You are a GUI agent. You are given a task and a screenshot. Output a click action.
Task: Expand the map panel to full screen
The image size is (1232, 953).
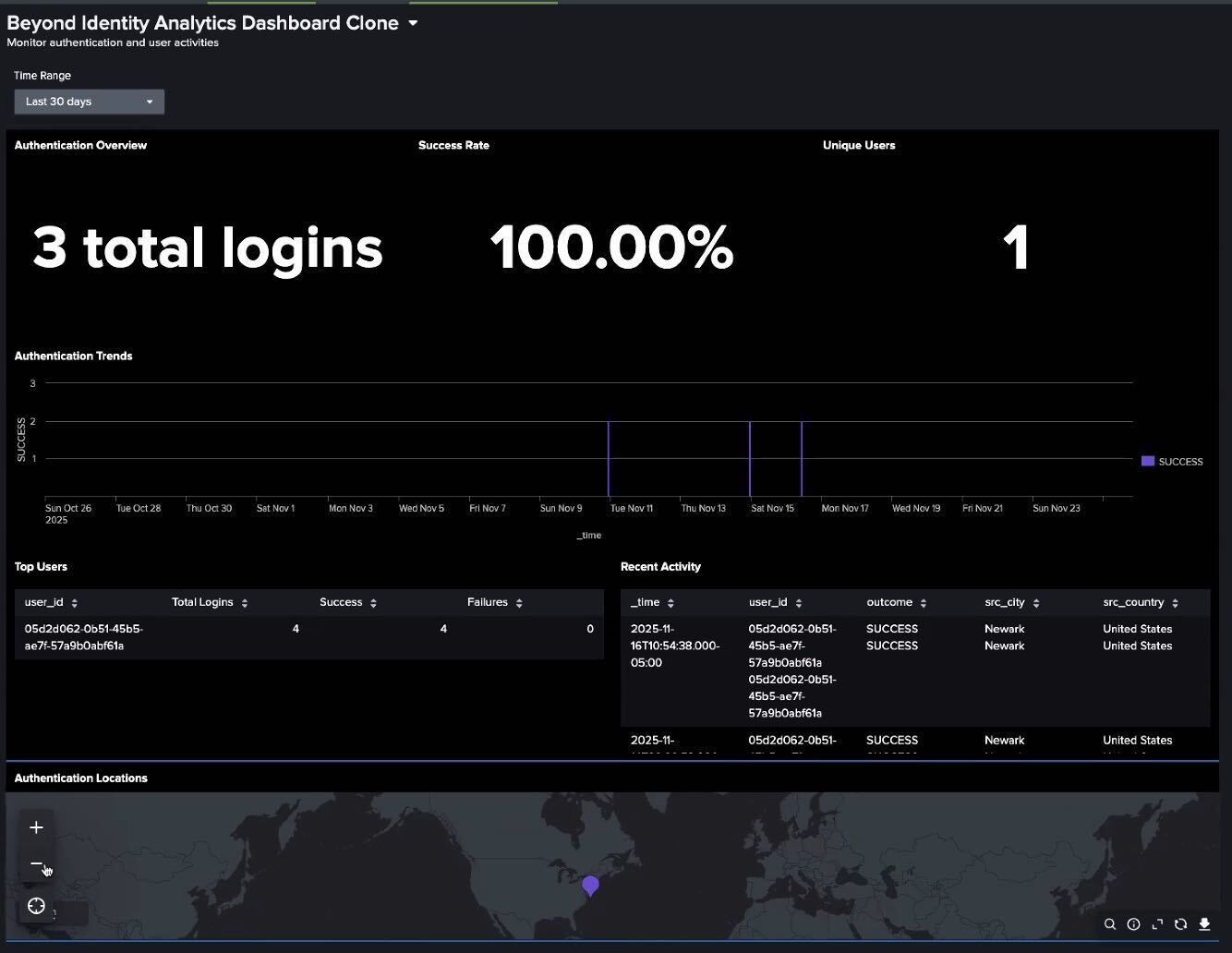tap(1157, 924)
